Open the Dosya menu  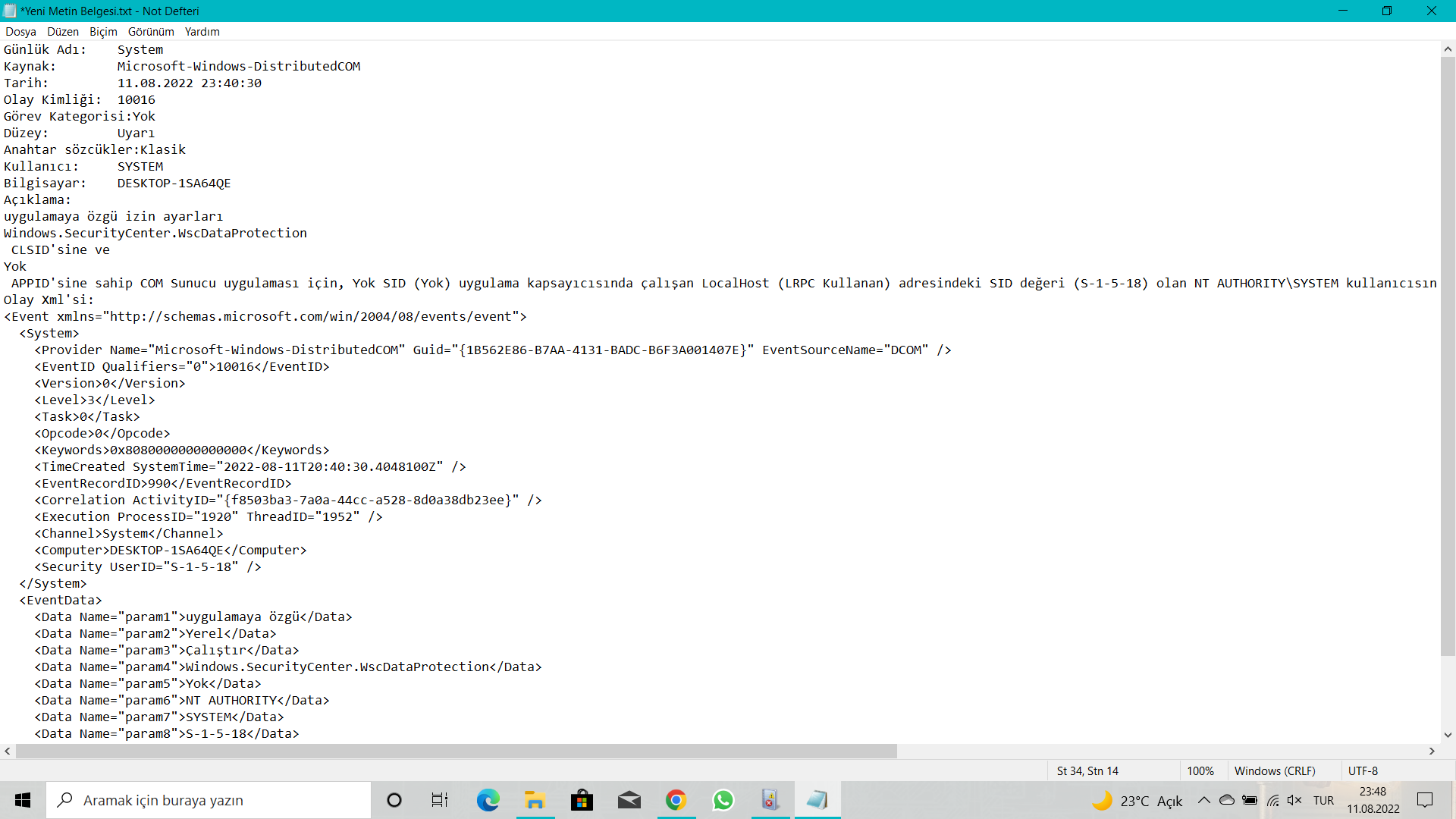[20, 32]
